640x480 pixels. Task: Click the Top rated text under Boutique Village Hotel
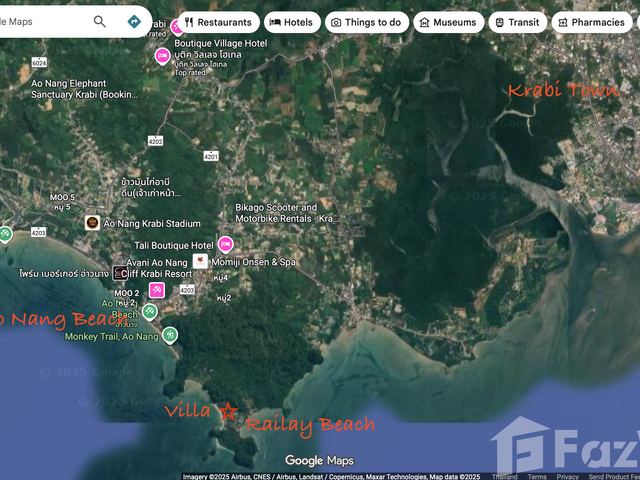click(x=190, y=73)
